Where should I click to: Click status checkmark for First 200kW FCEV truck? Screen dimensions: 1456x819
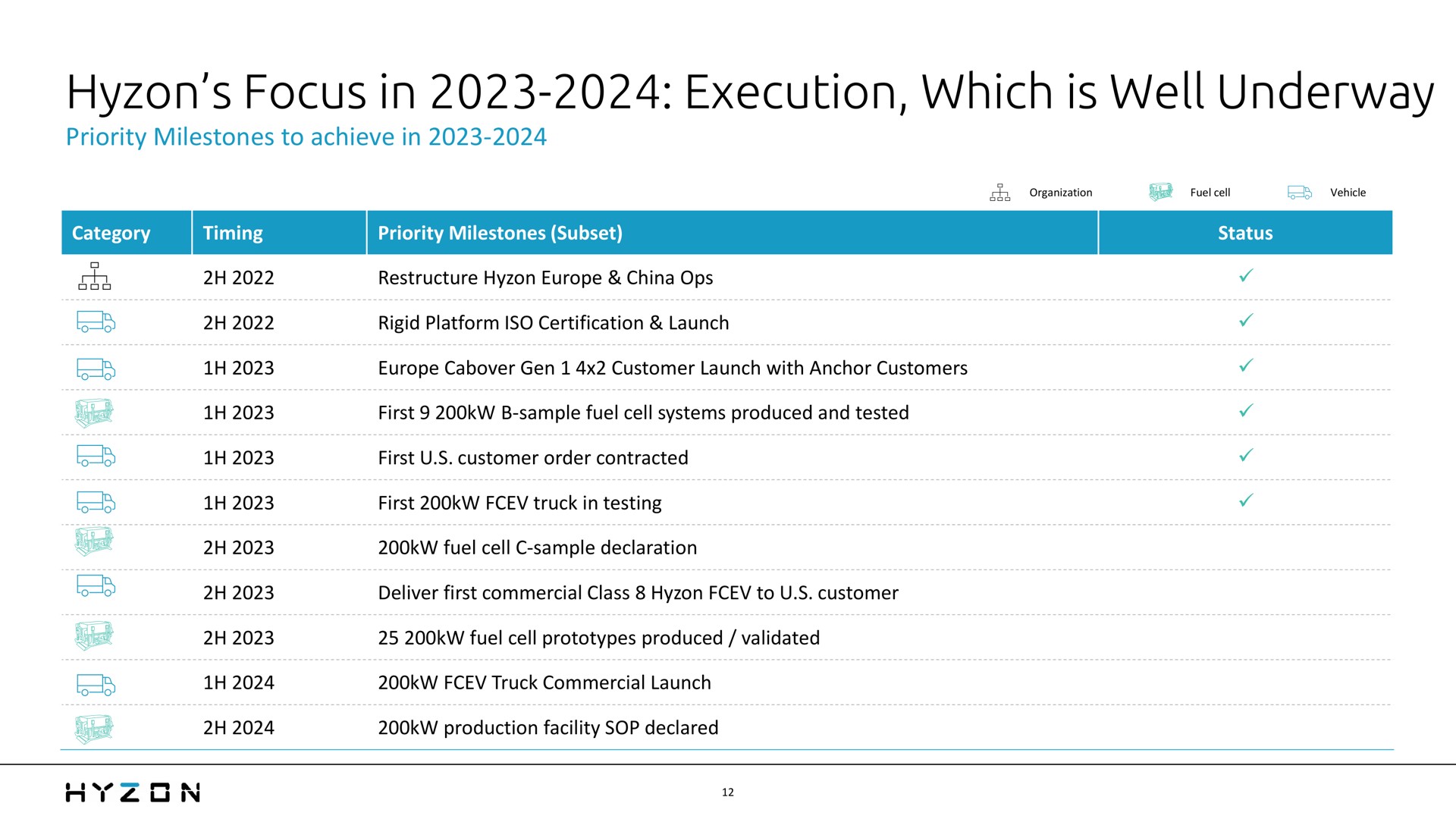(1246, 500)
